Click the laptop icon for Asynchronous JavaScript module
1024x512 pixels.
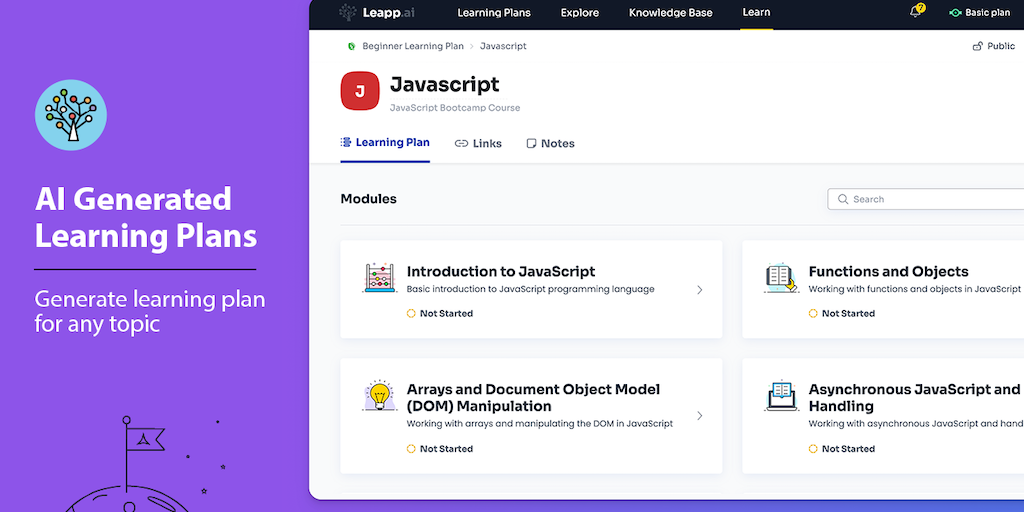780,396
